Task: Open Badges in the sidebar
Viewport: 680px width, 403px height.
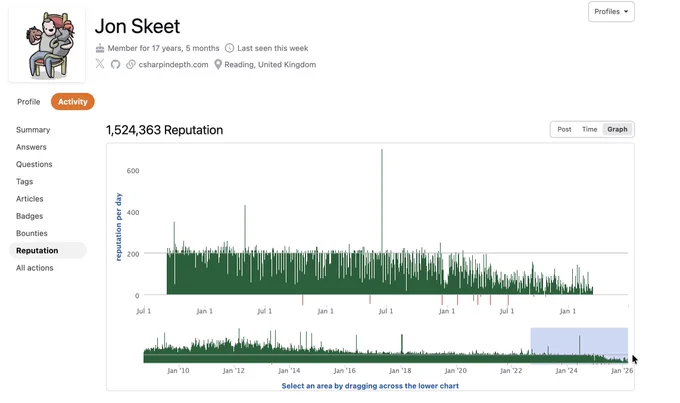Action: [x=29, y=216]
